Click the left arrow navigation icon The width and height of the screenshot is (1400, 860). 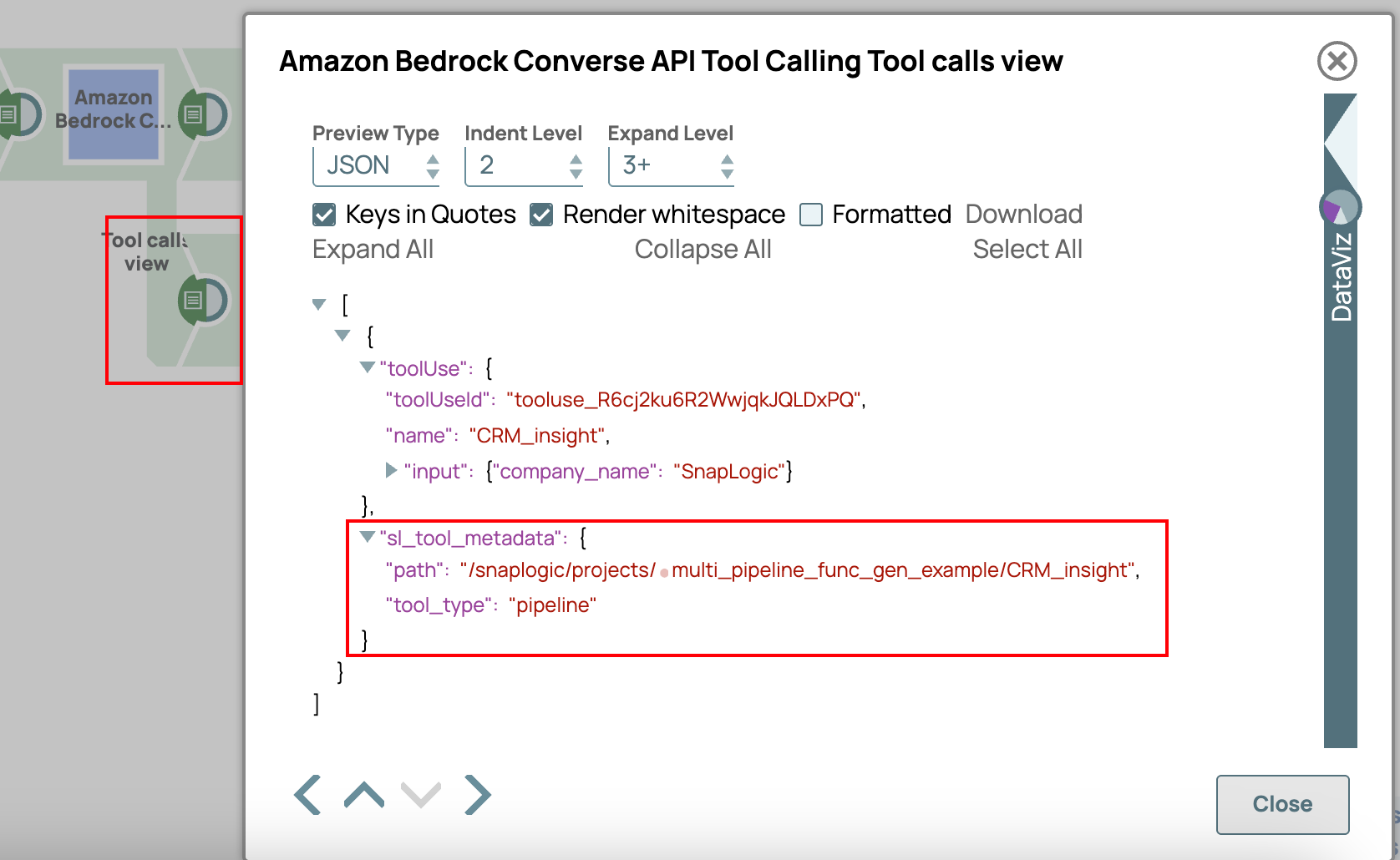point(307,794)
